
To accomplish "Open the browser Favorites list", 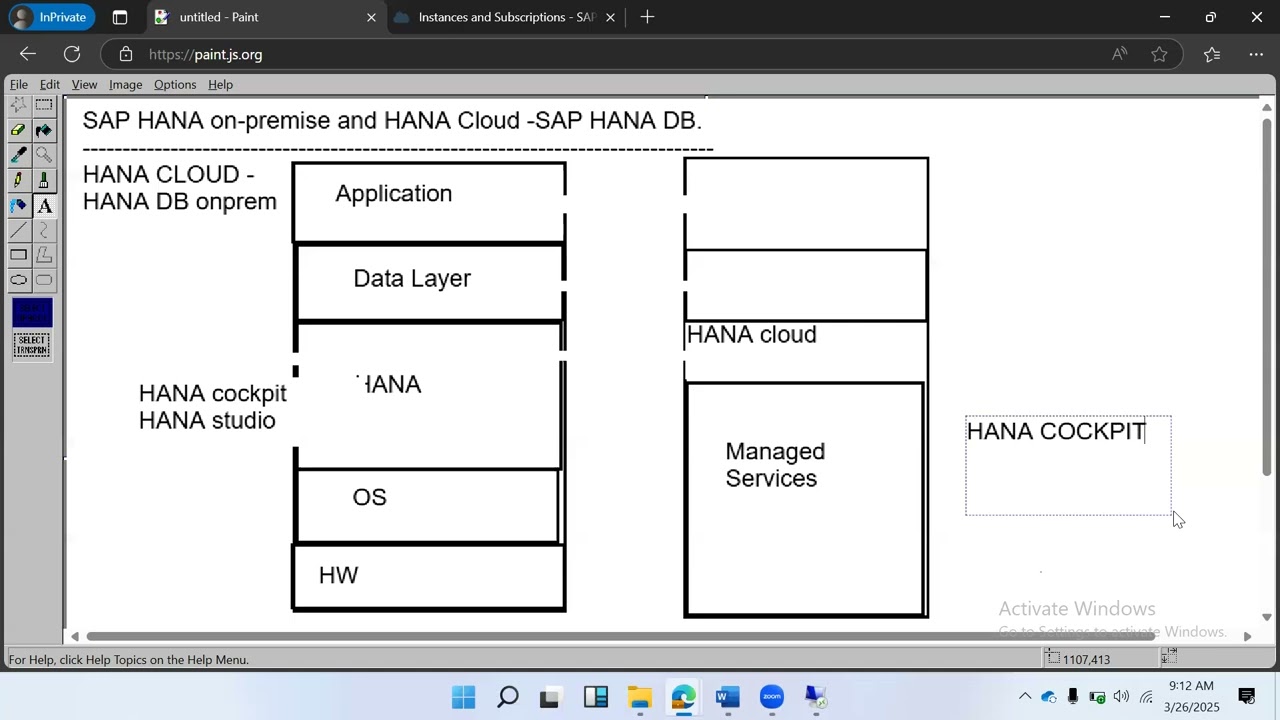I will 1212,54.
